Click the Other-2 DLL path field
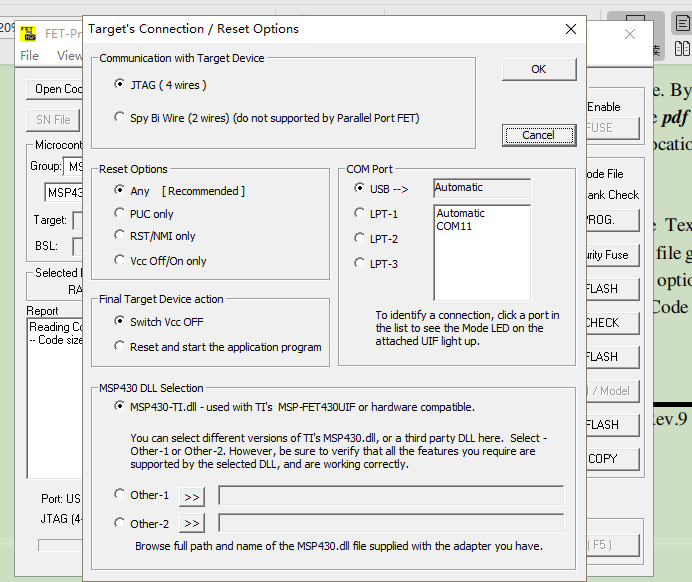This screenshot has width=692, height=582. 391,522
